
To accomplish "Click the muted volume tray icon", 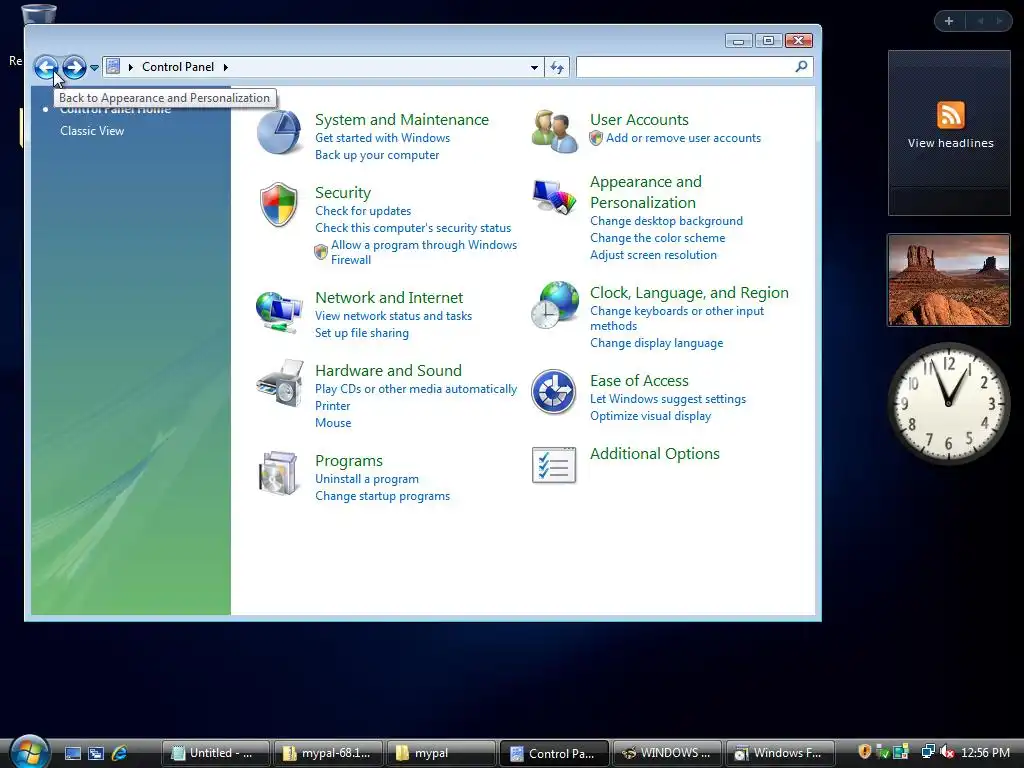I will pos(947,752).
